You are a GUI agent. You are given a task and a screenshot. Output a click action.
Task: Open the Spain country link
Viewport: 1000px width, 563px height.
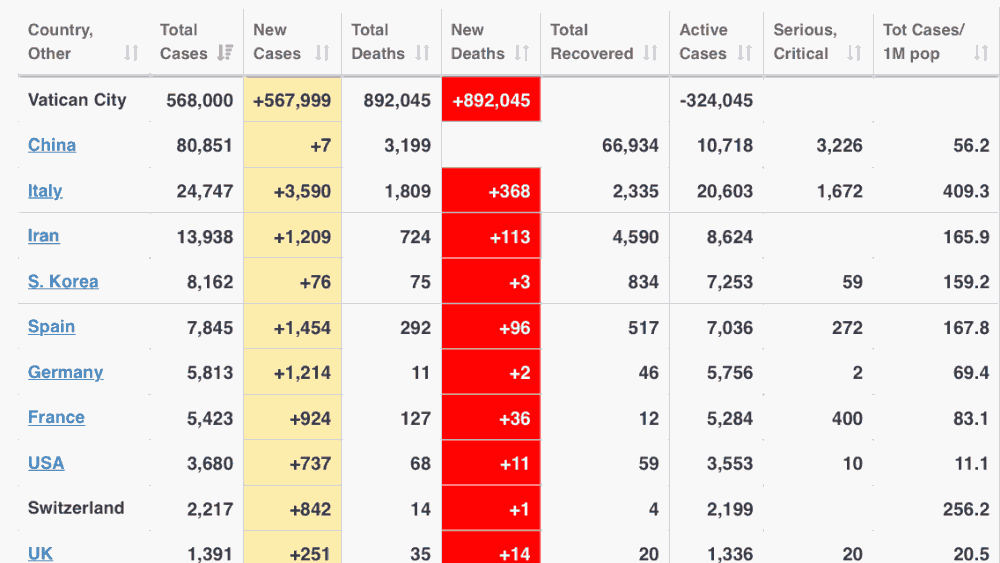[x=52, y=326]
